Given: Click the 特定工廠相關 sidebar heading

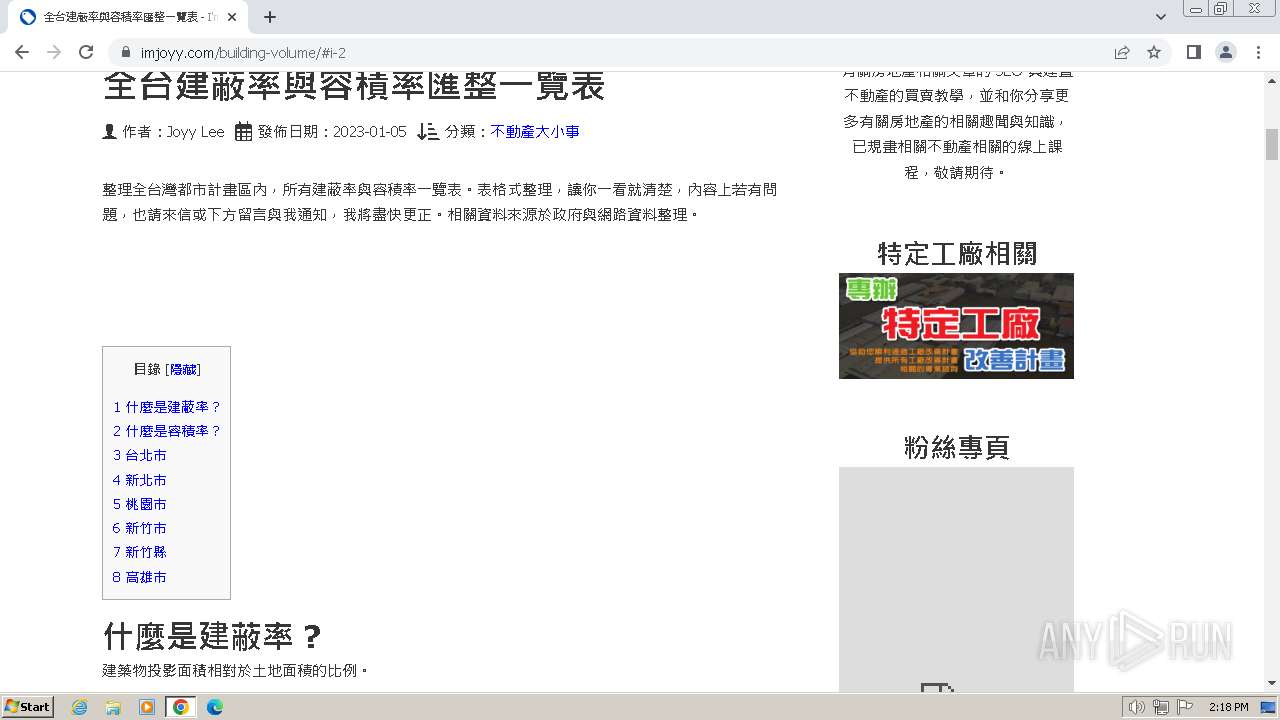Looking at the screenshot, I should (x=956, y=253).
